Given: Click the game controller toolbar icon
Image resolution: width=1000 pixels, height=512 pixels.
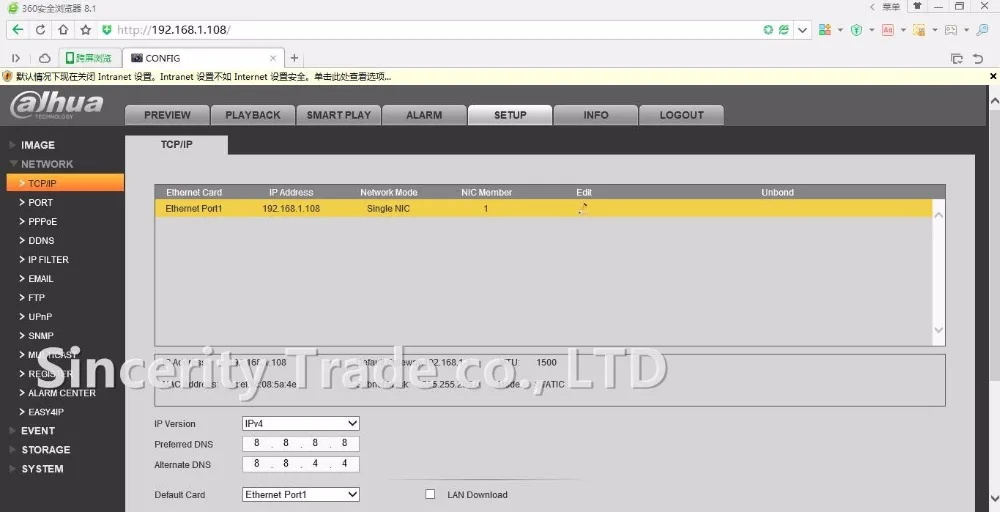Looking at the screenshot, I should point(951,30).
